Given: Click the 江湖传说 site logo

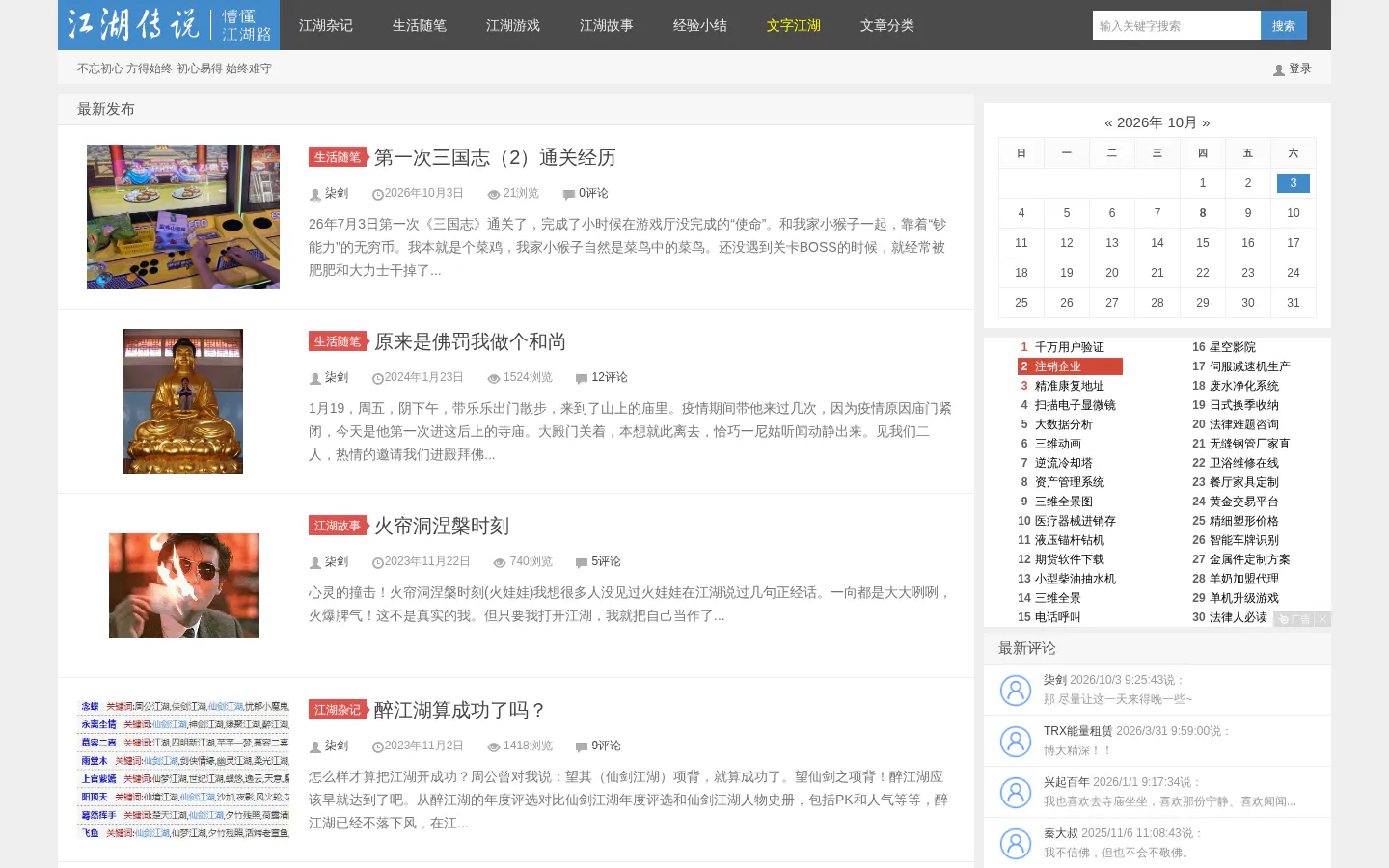Looking at the screenshot, I should (x=169, y=25).
